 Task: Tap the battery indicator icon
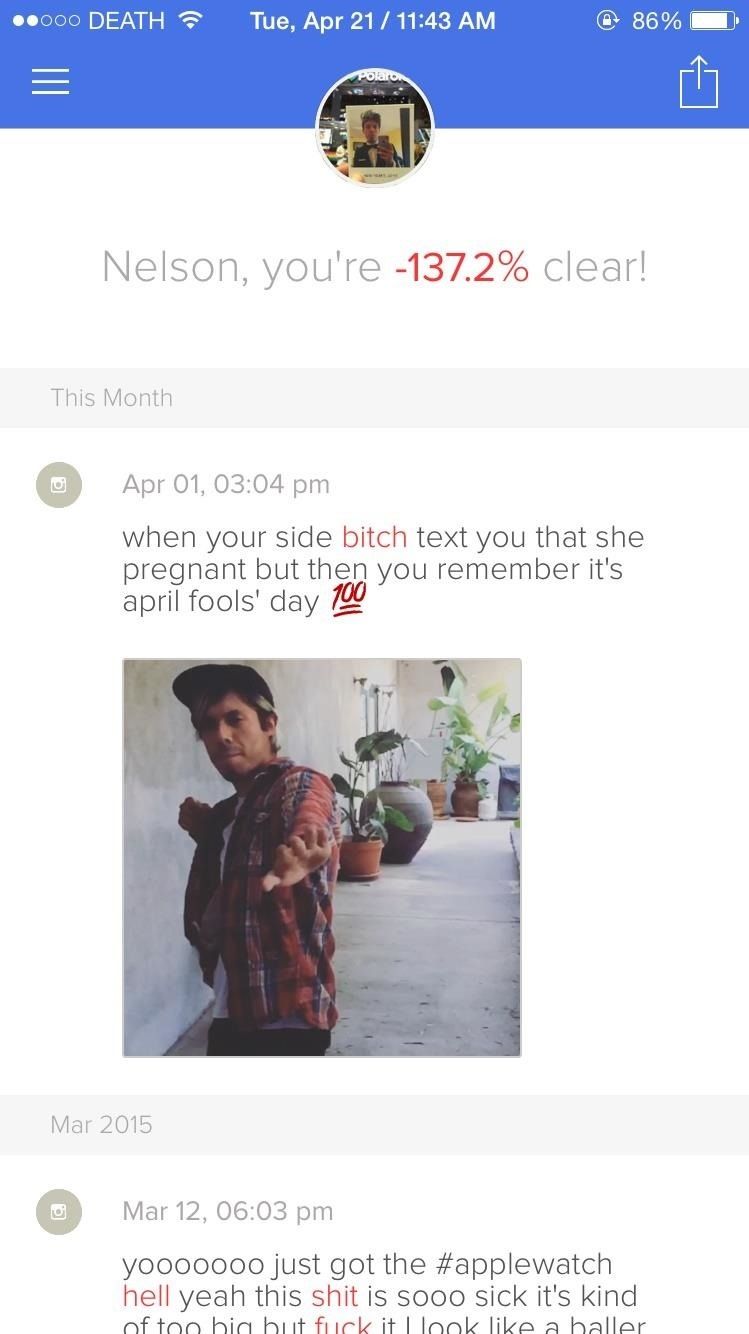coord(715,20)
